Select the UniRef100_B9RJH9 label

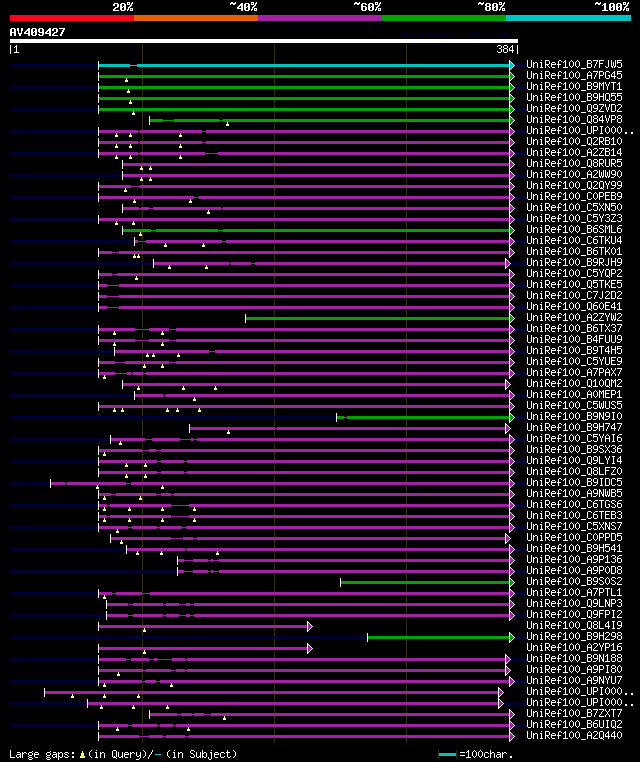[x=574, y=262]
